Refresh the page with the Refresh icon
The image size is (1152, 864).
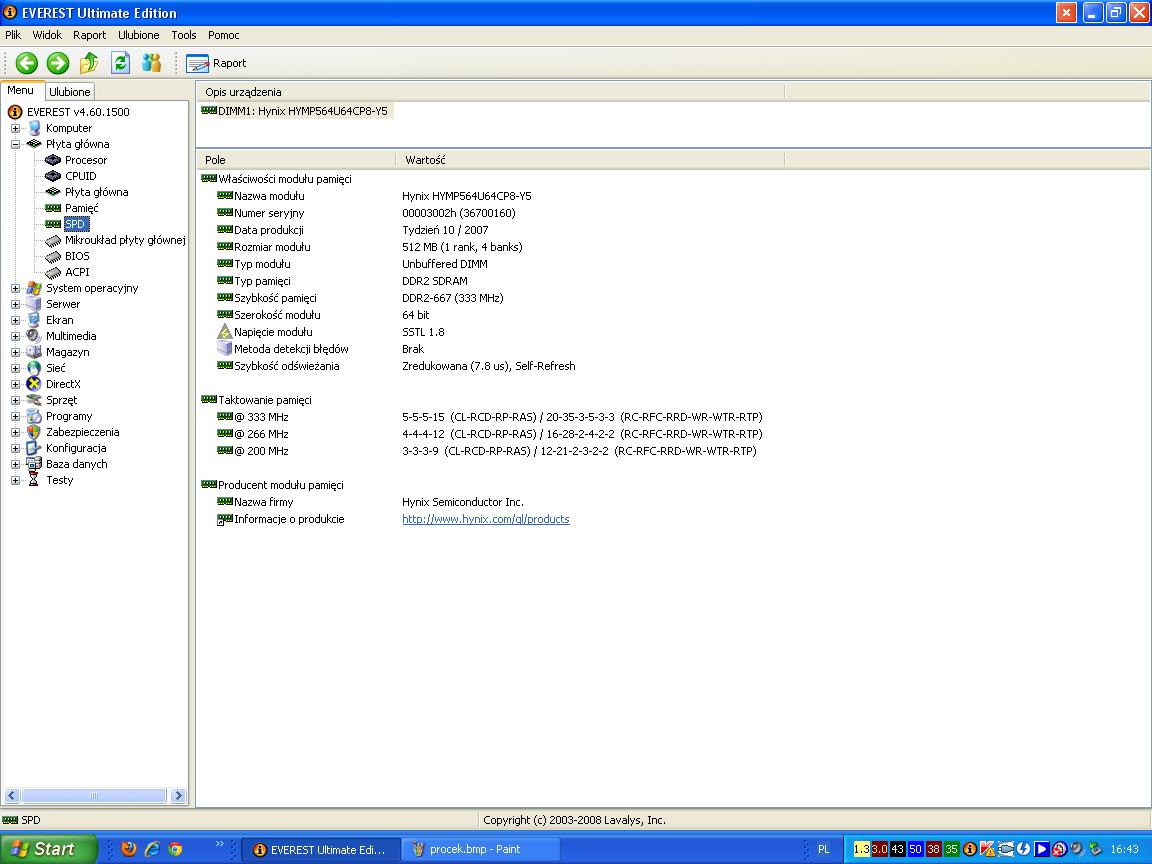click(120, 63)
